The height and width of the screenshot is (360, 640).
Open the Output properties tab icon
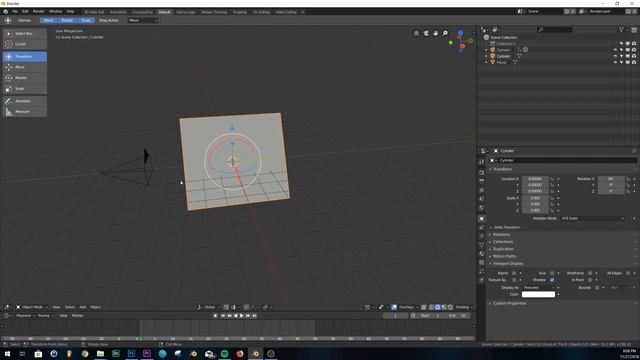482,181
